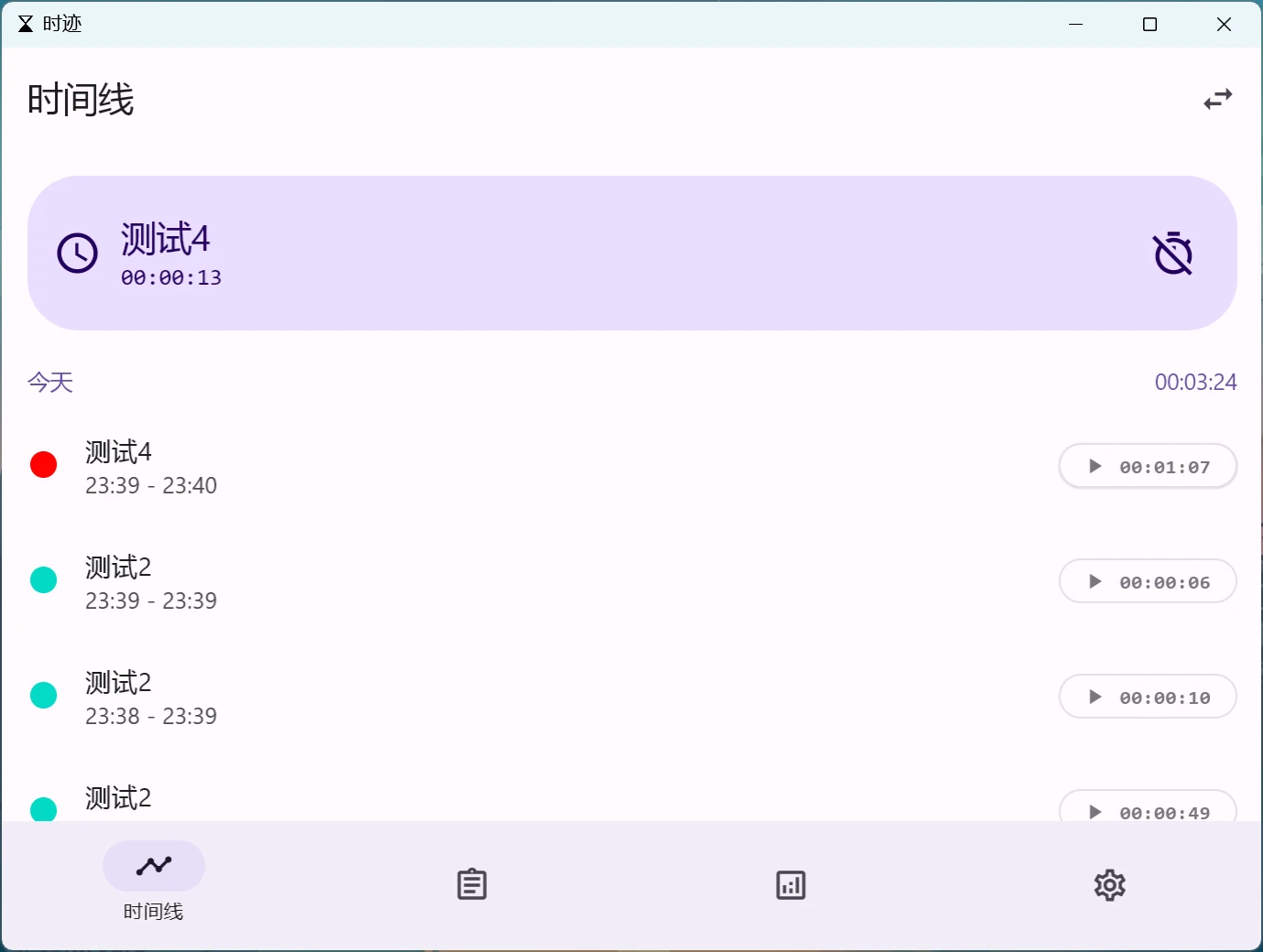Screen dimensions: 1263x952
Task: Click the swap arrows icon beside 时间线
Action: tap(1217, 99)
